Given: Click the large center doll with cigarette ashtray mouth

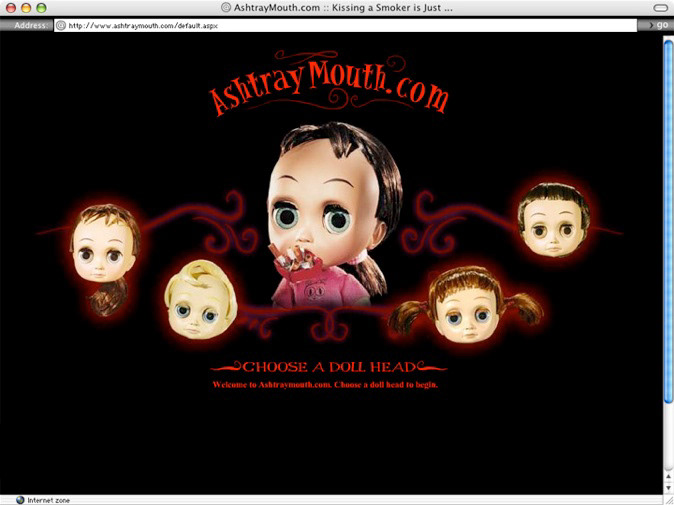Looking at the screenshot, I should pos(335,215).
